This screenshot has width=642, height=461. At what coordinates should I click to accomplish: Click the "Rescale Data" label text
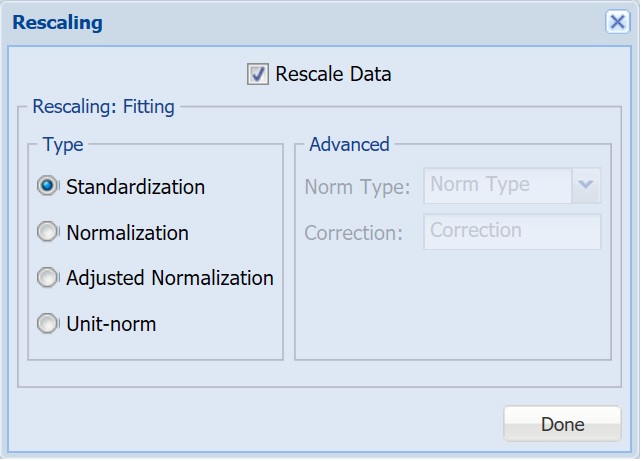tap(333, 74)
